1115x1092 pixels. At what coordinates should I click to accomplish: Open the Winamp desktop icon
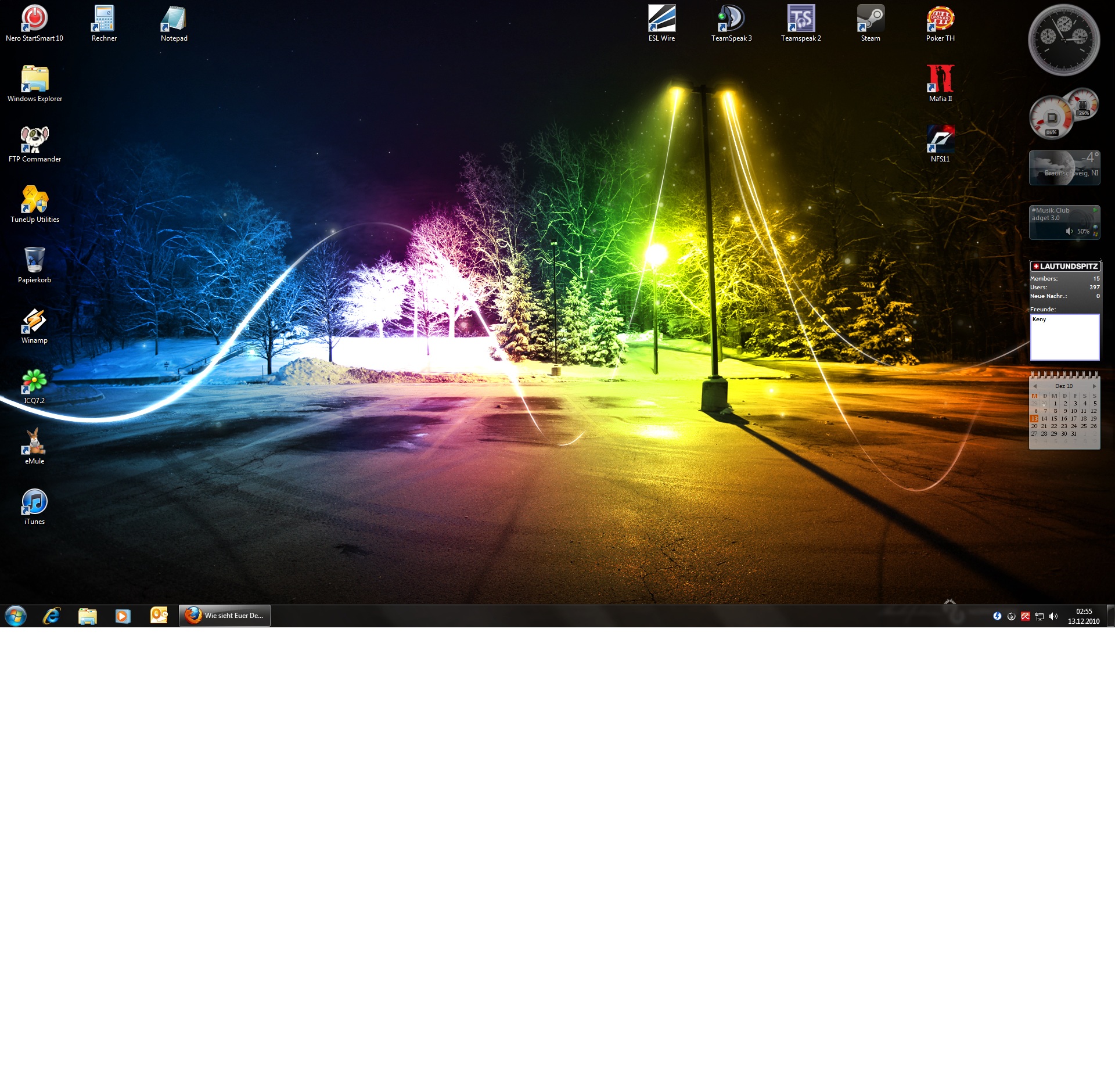(34, 321)
